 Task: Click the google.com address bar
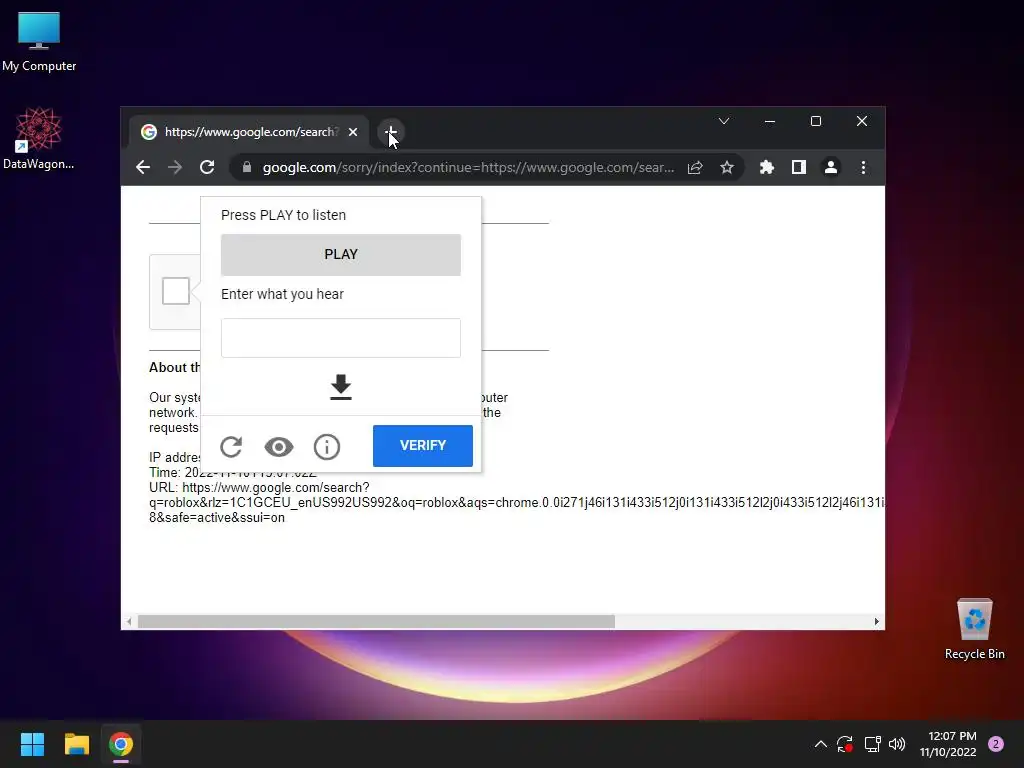tap(468, 168)
